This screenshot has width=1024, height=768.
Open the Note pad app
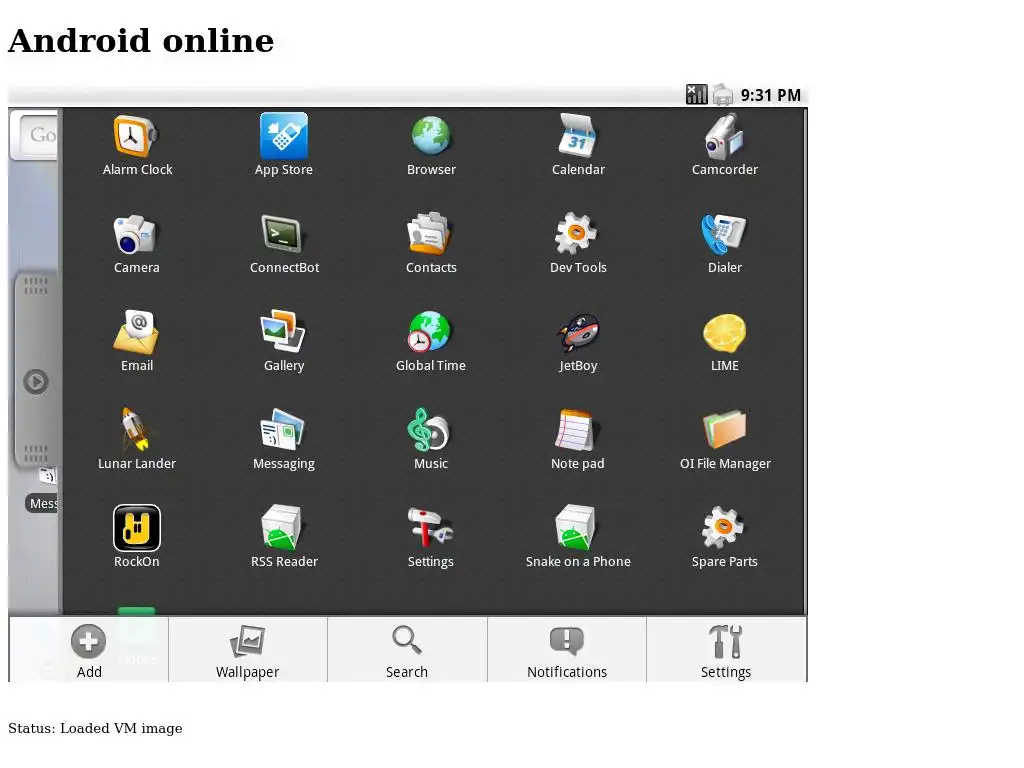(577, 439)
